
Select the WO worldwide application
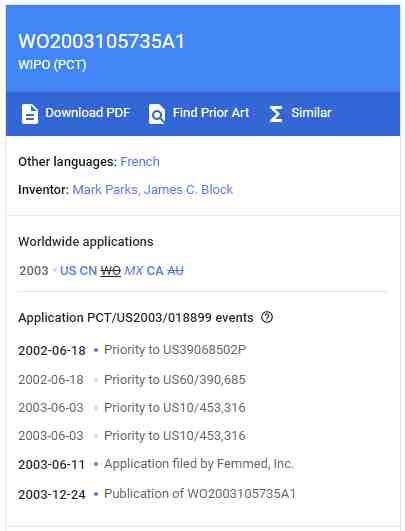pyautogui.click(x=111, y=271)
